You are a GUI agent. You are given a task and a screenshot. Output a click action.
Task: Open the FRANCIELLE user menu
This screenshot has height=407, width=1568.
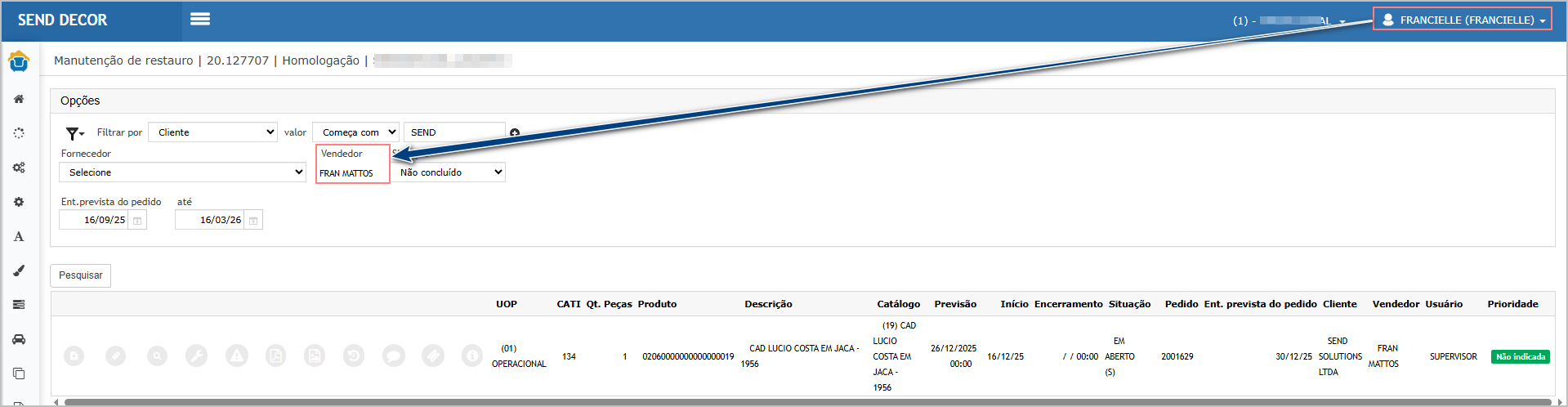point(1461,20)
